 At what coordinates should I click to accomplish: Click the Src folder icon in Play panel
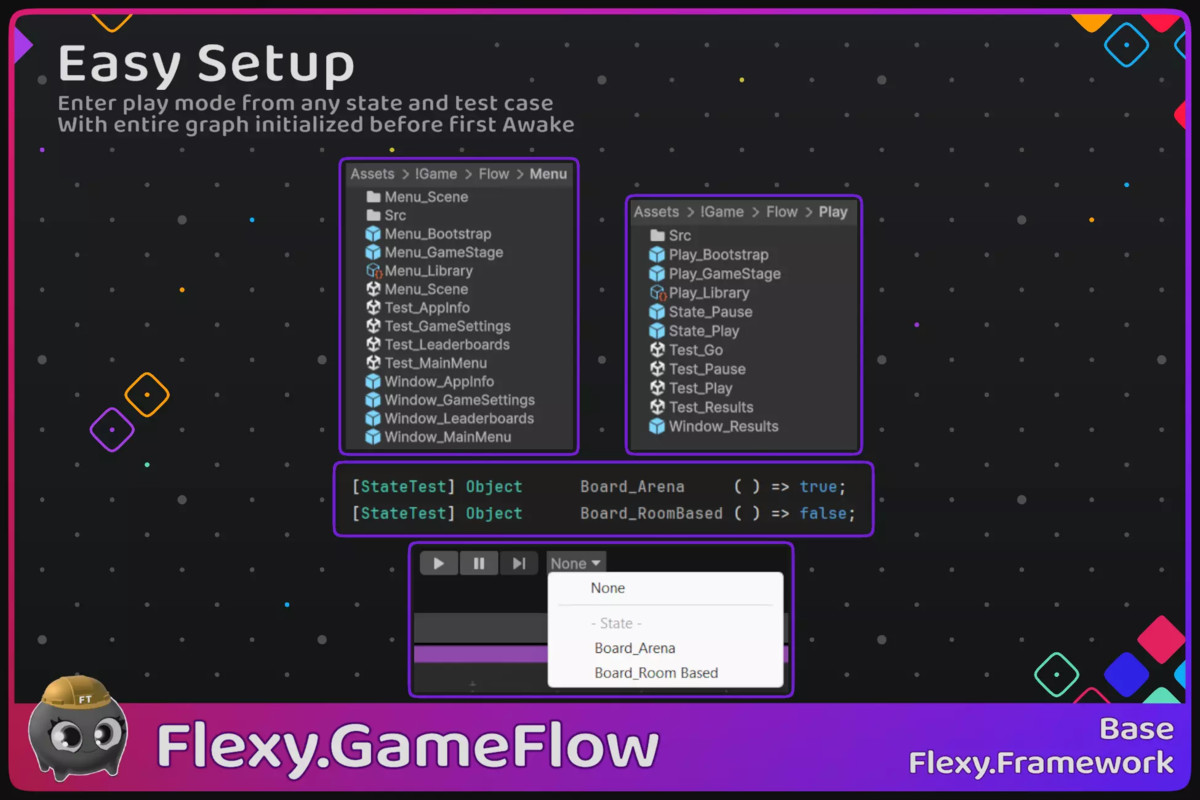tap(657, 235)
